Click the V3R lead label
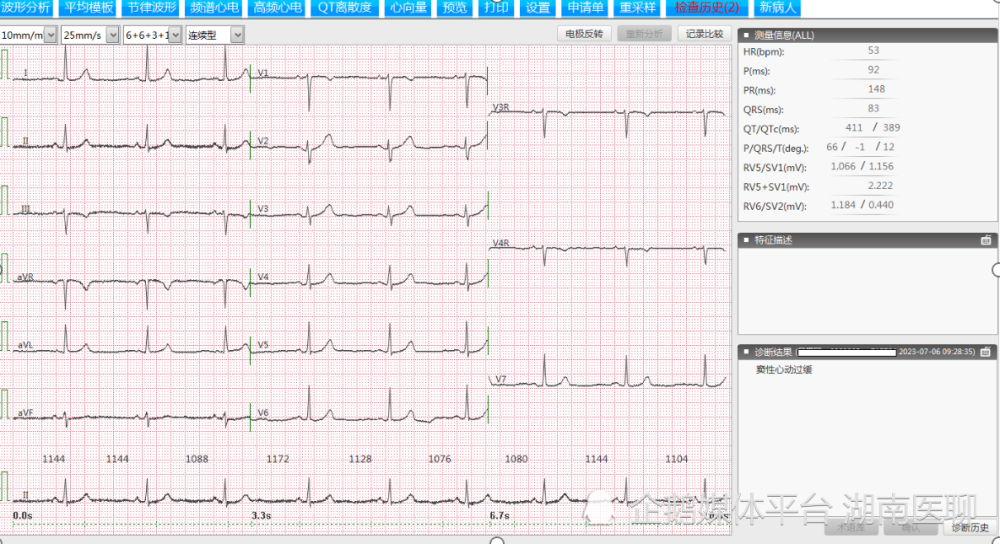 click(x=501, y=107)
